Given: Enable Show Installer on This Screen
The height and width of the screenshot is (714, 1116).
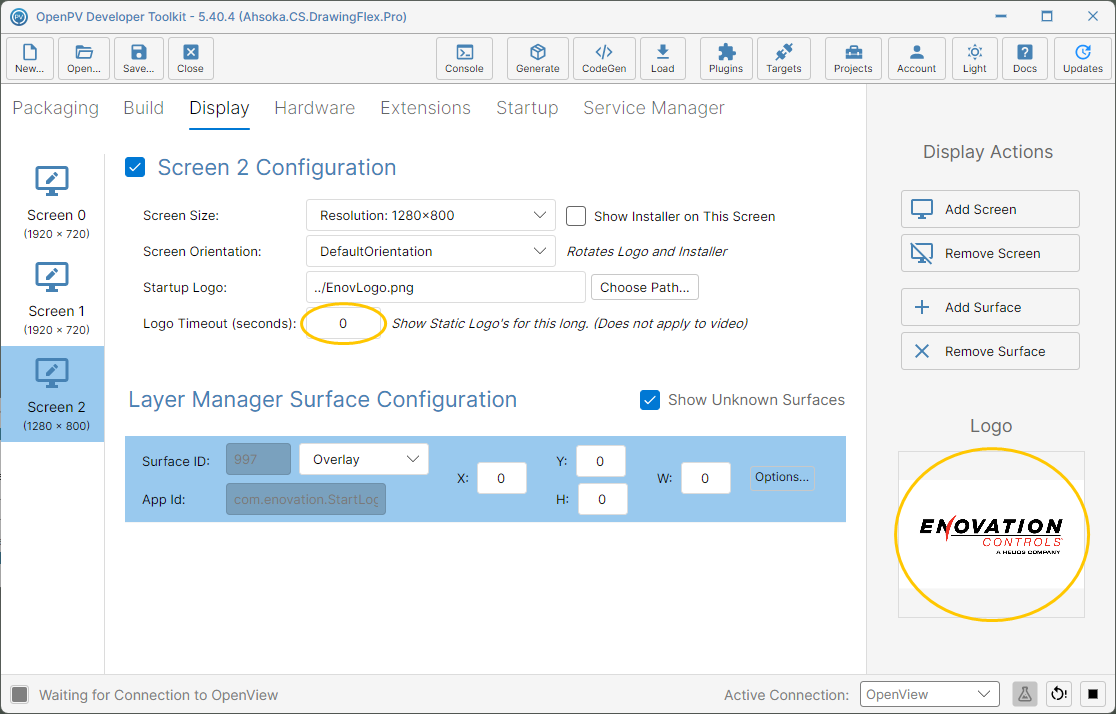Looking at the screenshot, I should [576, 216].
